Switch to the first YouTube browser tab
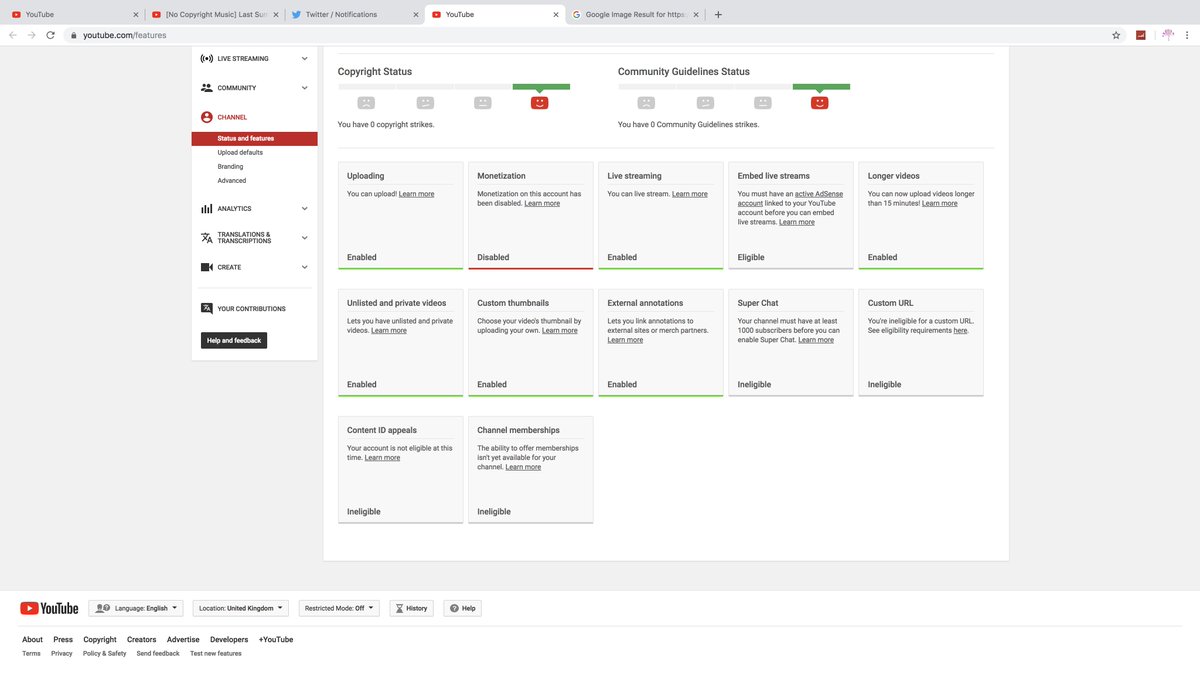Screen dimensions: 1200x675 74,15
